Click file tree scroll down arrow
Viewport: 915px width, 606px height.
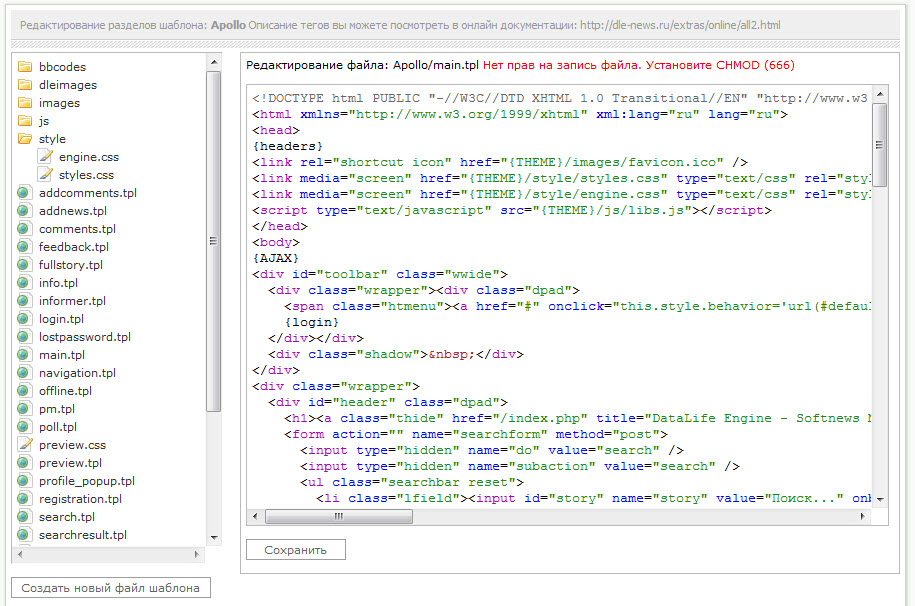tap(214, 538)
